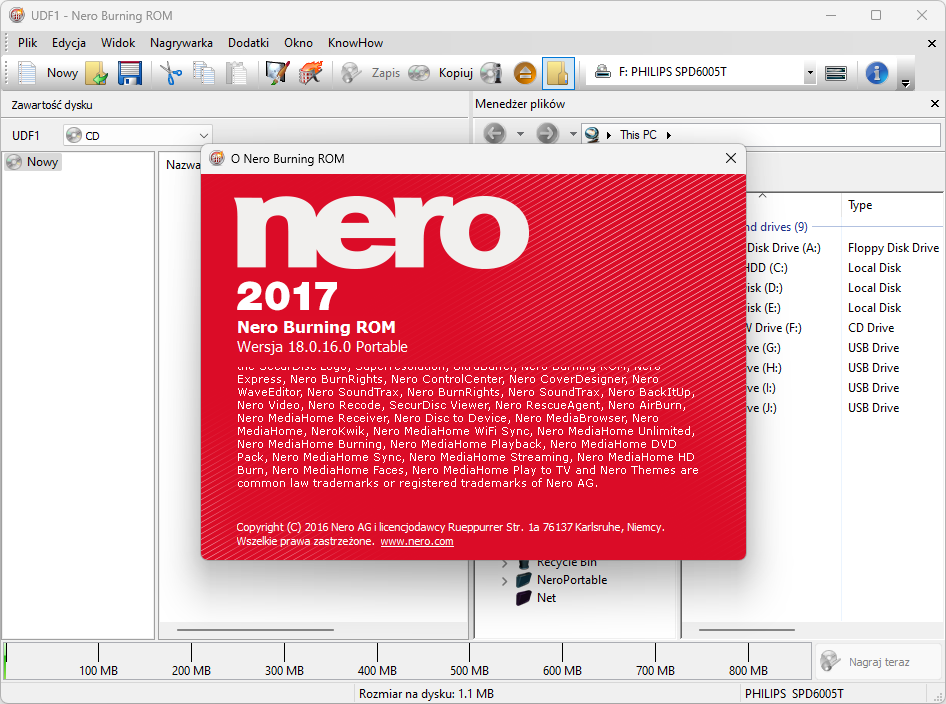The height and width of the screenshot is (704, 946).
Task: Select the Nowy disc tree item
Action: [x=33, y=162]
